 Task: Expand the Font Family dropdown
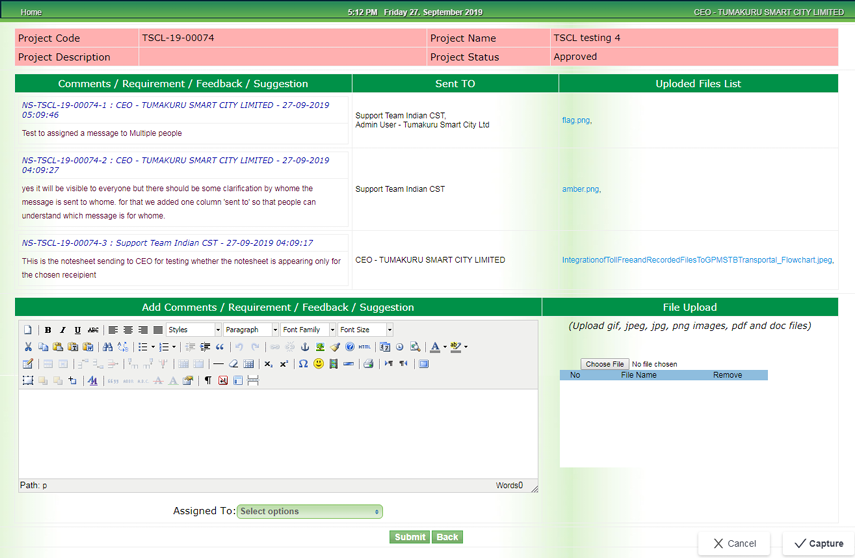click(307, 330)
